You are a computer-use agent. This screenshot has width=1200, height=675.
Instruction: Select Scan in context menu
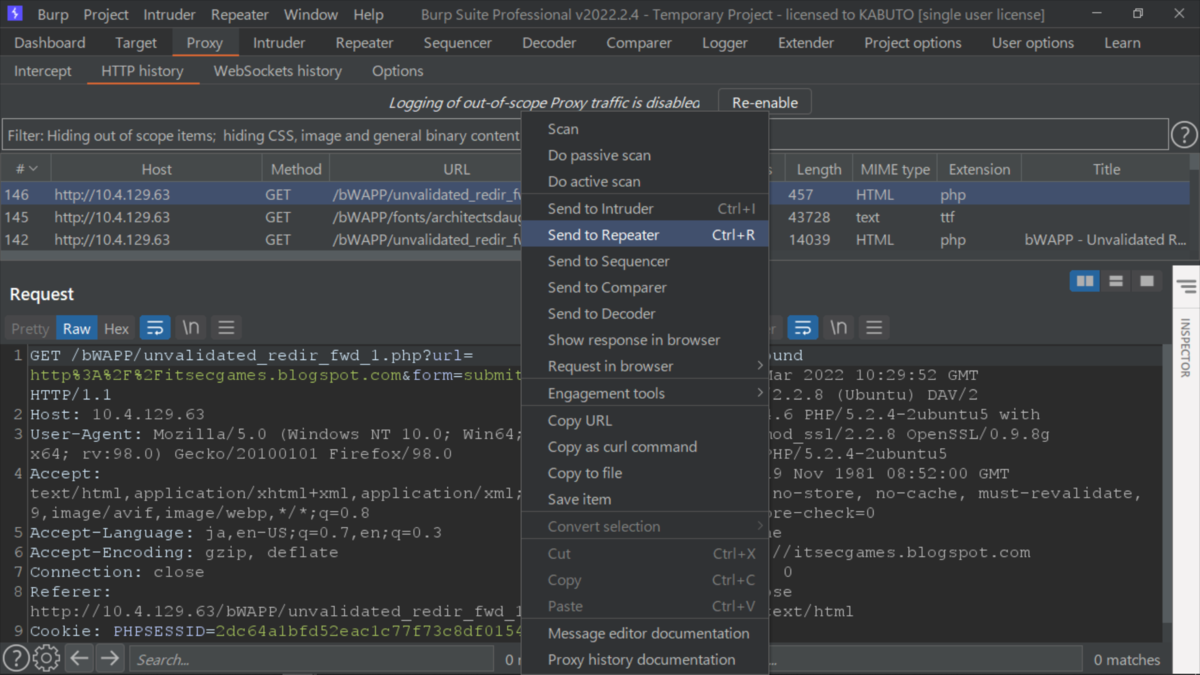tap(645, 128)
